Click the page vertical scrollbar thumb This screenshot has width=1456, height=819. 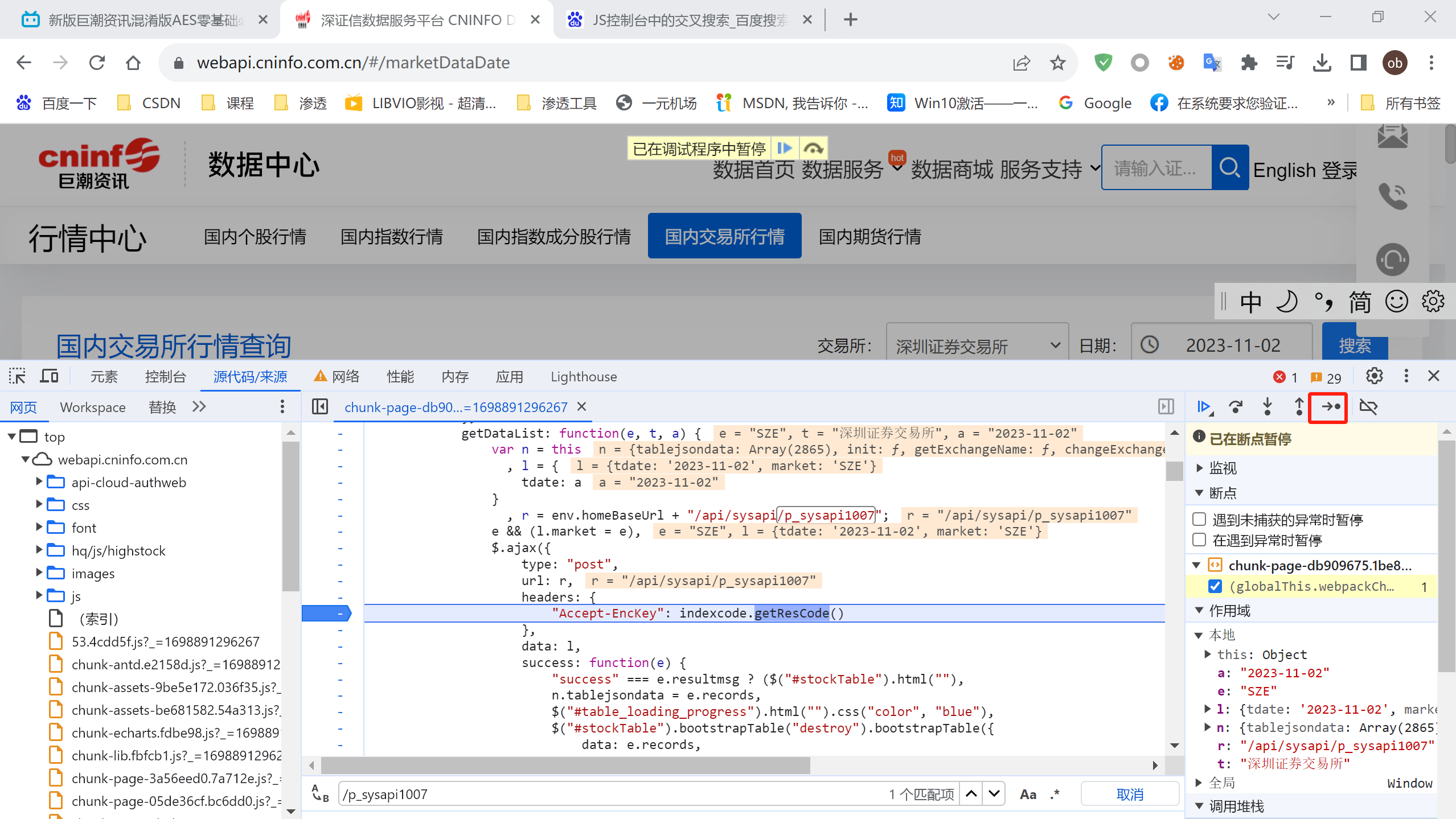pos(1450,145)
